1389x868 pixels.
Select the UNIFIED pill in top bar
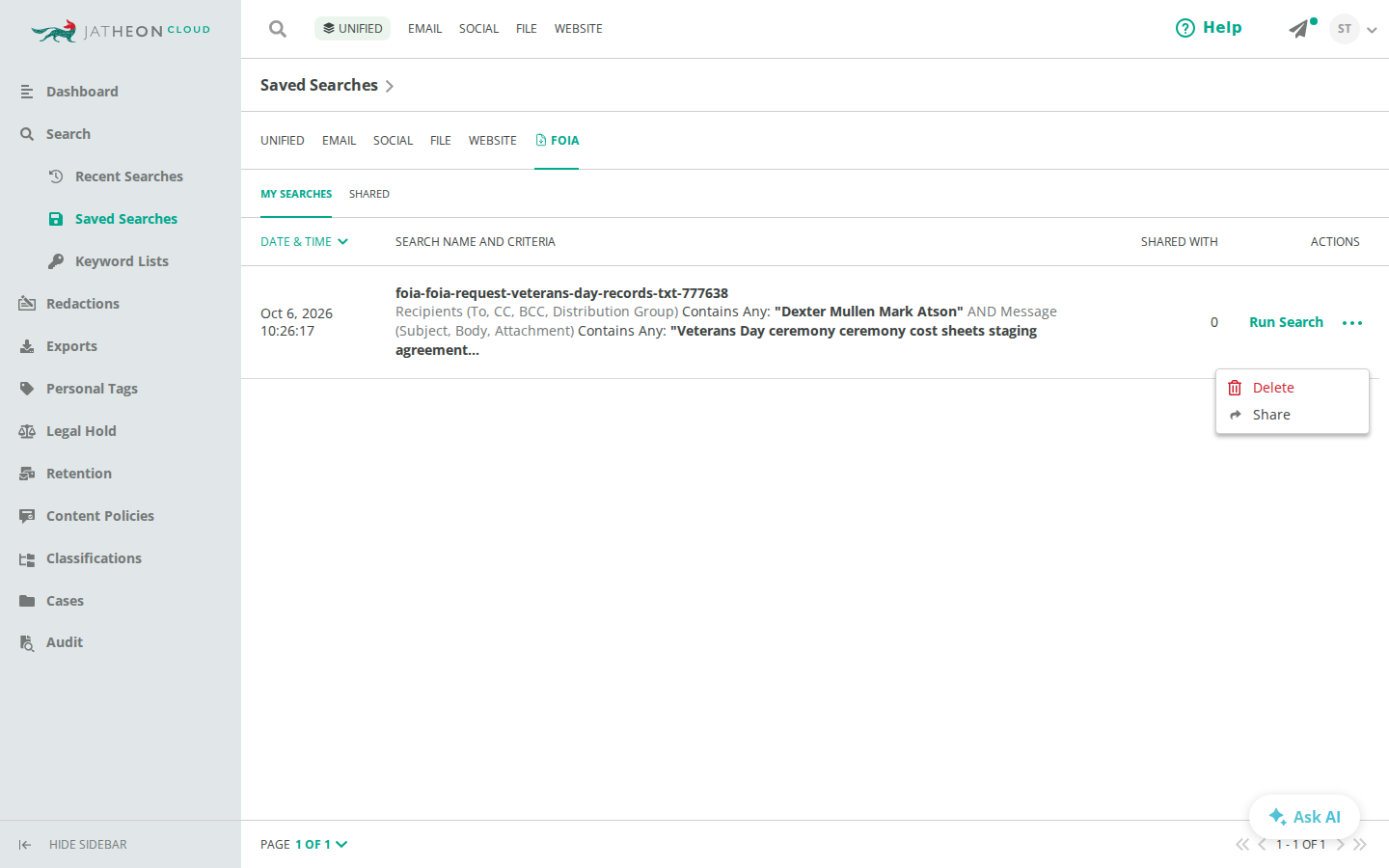(x=352, y=29)
